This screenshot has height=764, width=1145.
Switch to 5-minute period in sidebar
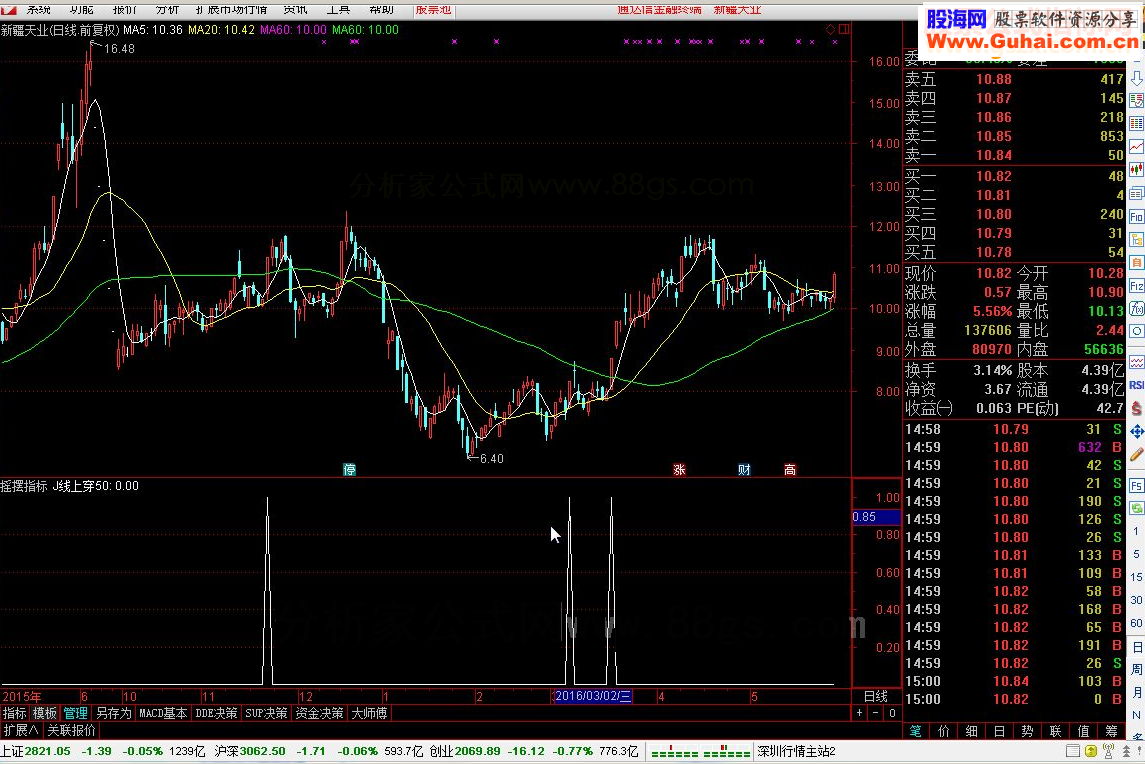coord(1137,554)
